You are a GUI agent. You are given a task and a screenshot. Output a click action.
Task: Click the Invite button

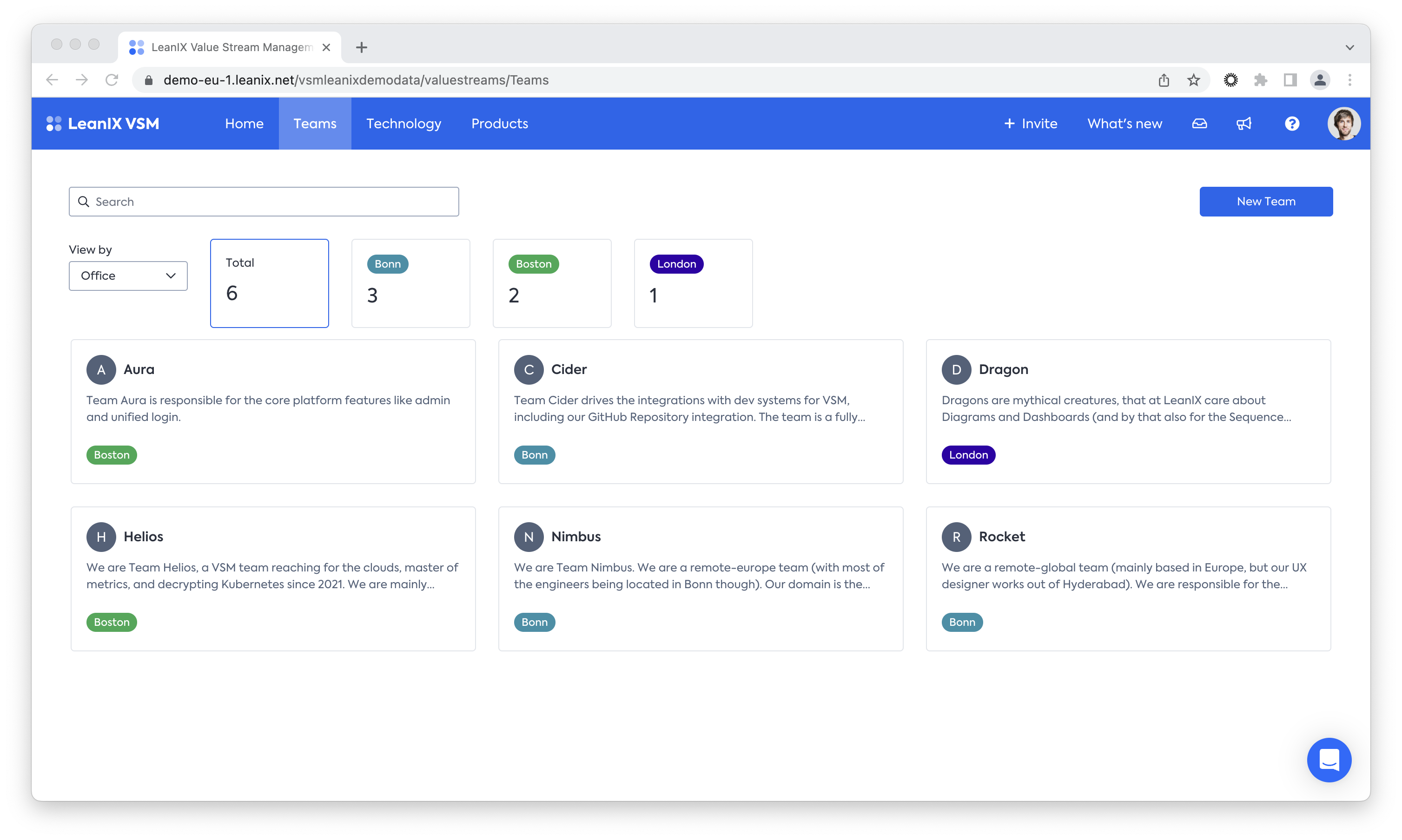tap(1030, 124)
